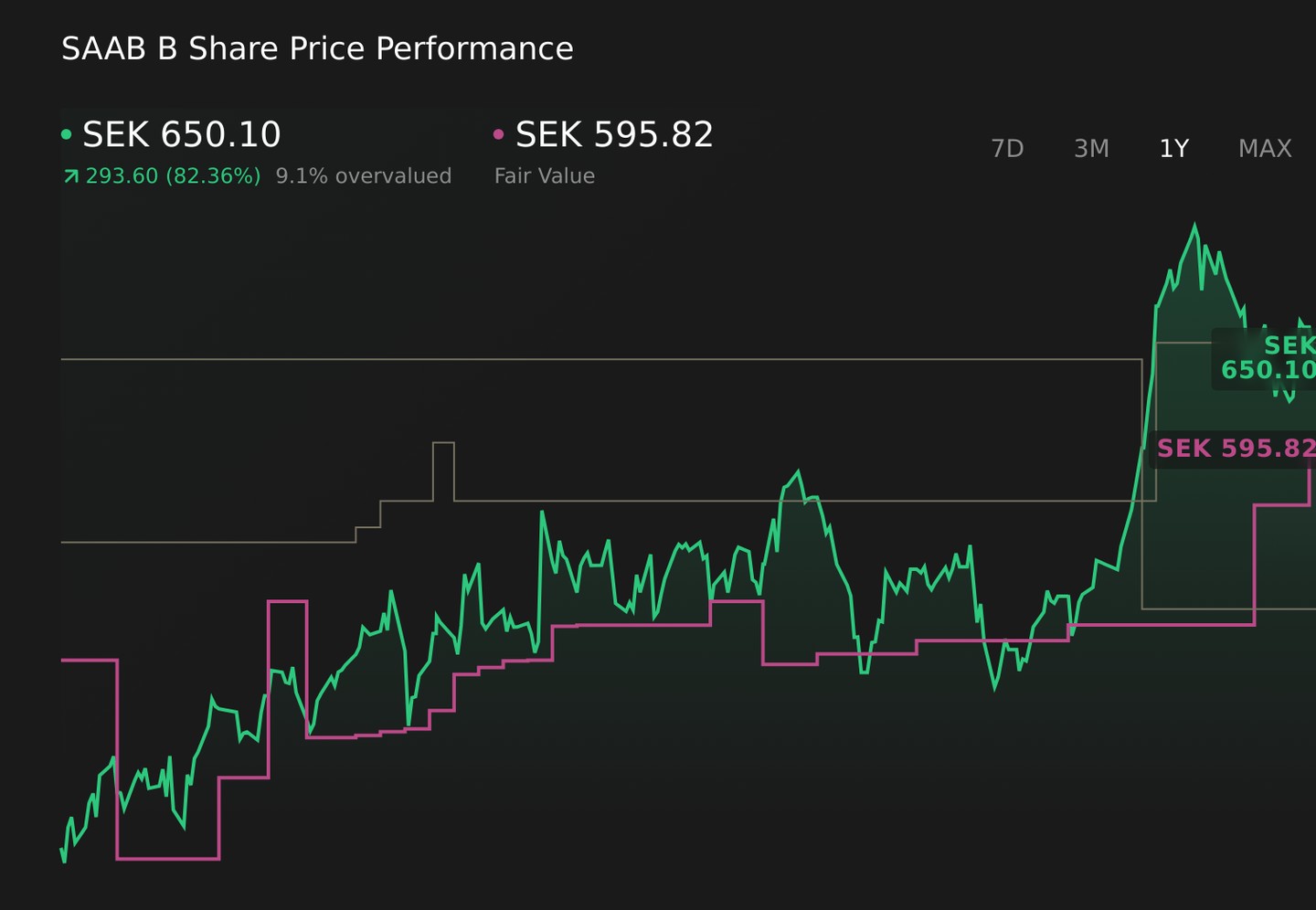
Task: Select the 1Y time range
Action: tap(1173, 148)
